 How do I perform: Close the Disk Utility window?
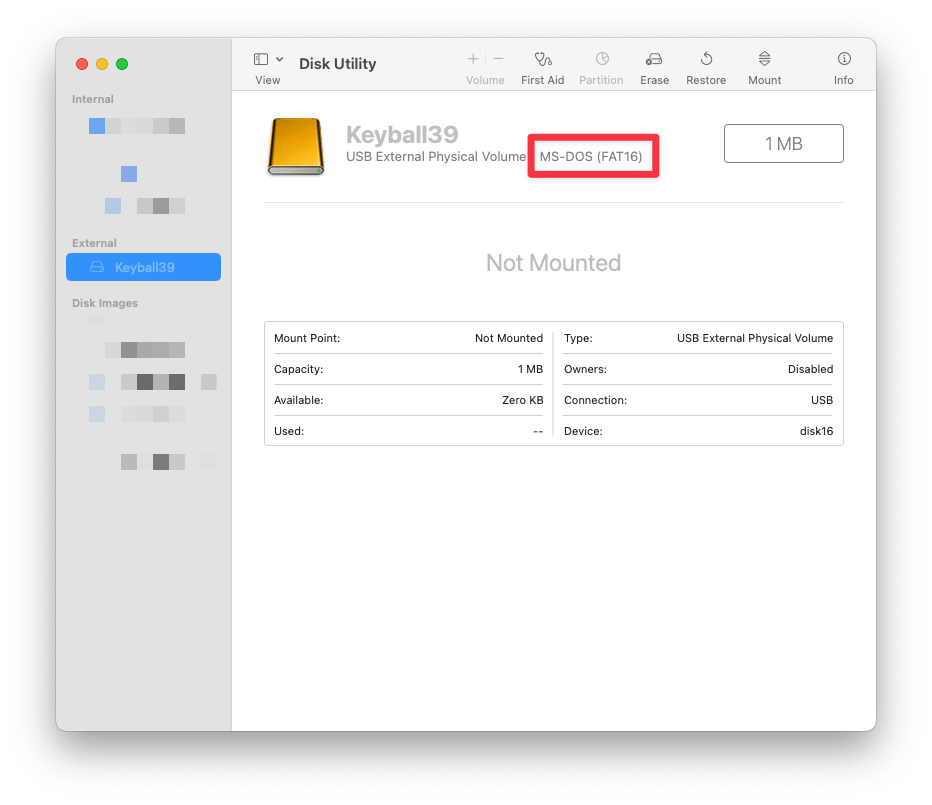82,64
